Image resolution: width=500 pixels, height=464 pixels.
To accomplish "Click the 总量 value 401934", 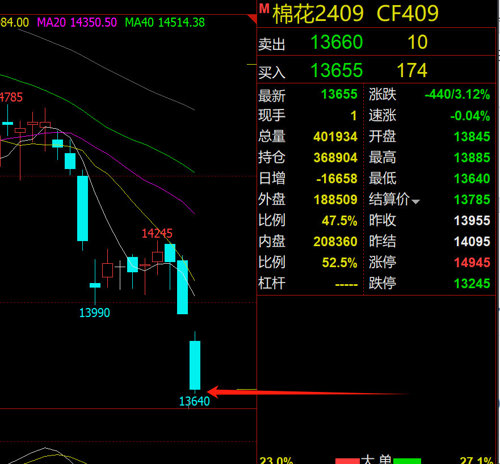I will (x=335, y=137).
